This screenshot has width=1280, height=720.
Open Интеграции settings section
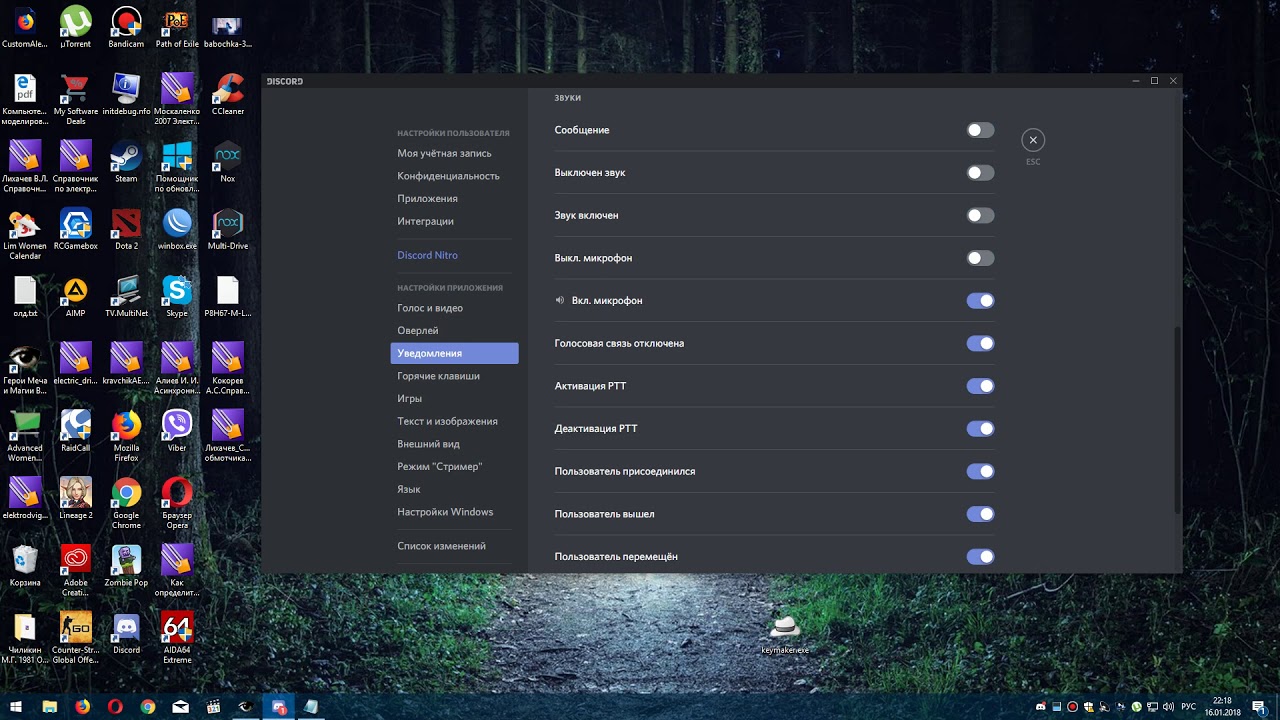tap(454, 221)
